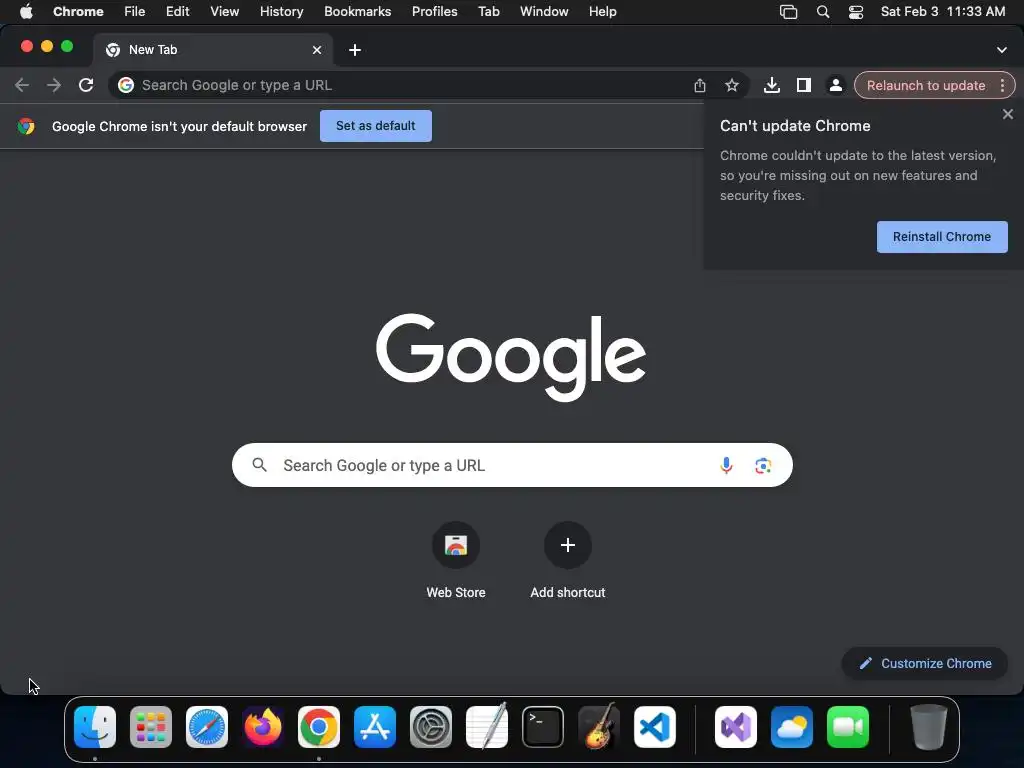Viewport: 1024px width, 768px height.
Task: Go forward using the forward arrow
Action: pyautogui.click(x=54, y=85)
